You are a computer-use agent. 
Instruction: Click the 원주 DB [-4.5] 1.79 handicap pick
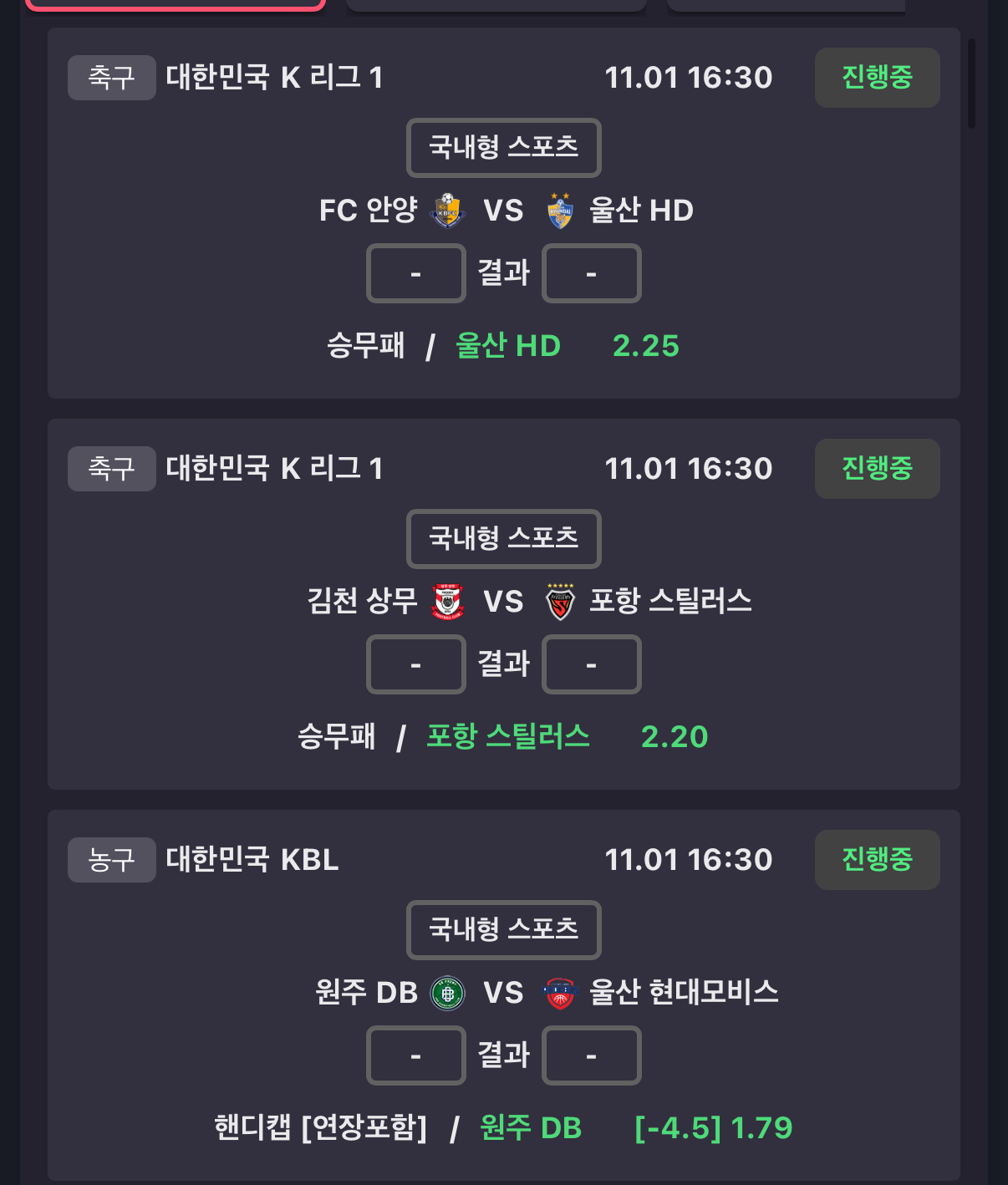(x=635, y=1128)
